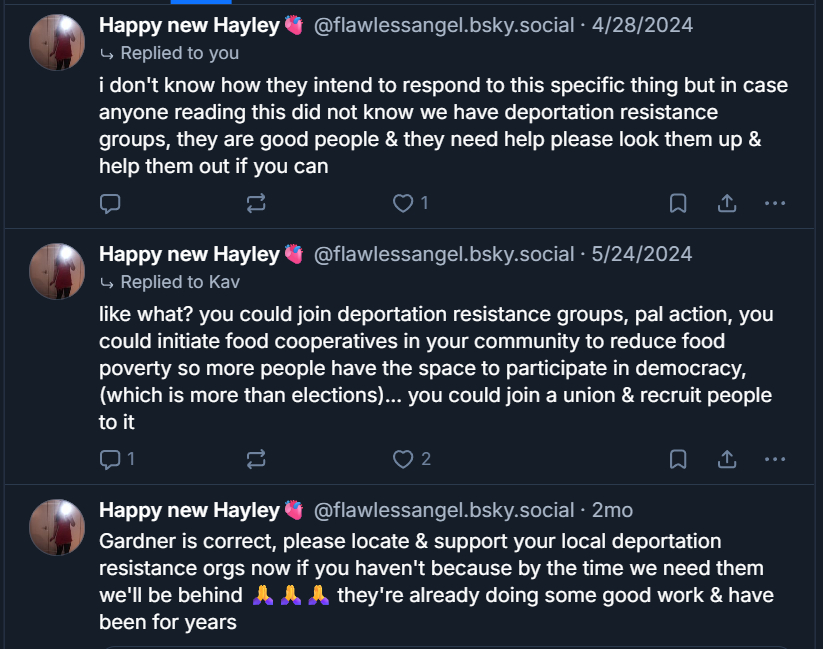
Task: Open avatar of the 5/24/2024 post
Action: 57,271
